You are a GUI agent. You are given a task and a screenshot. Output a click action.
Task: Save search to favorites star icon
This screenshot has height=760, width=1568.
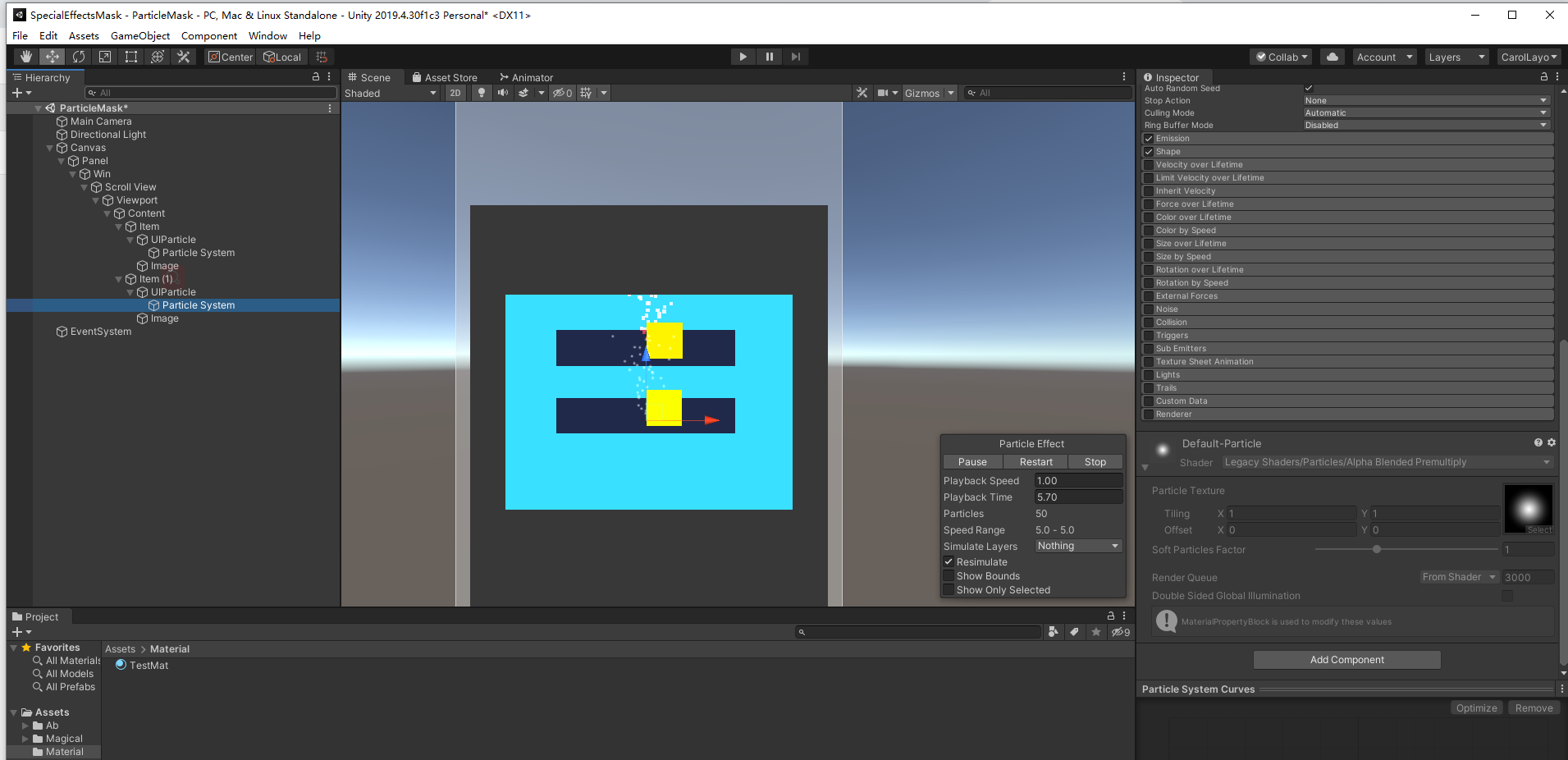1096,631
